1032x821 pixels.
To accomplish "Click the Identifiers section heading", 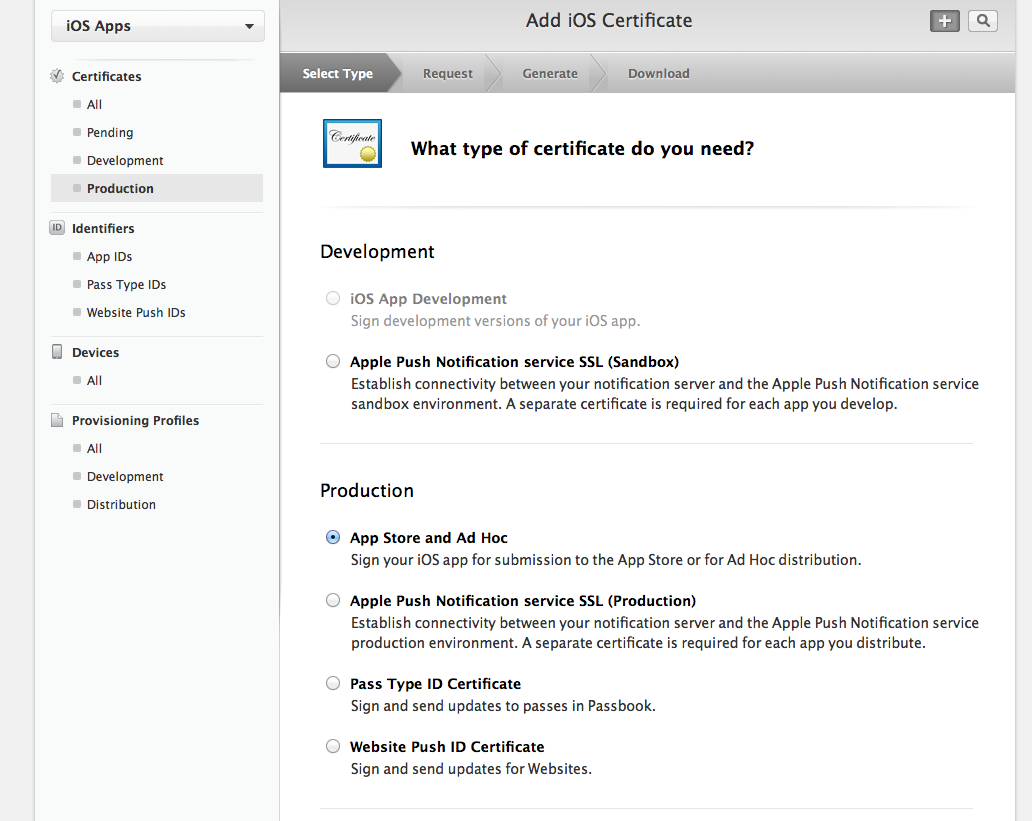I will tap(103, 228).
